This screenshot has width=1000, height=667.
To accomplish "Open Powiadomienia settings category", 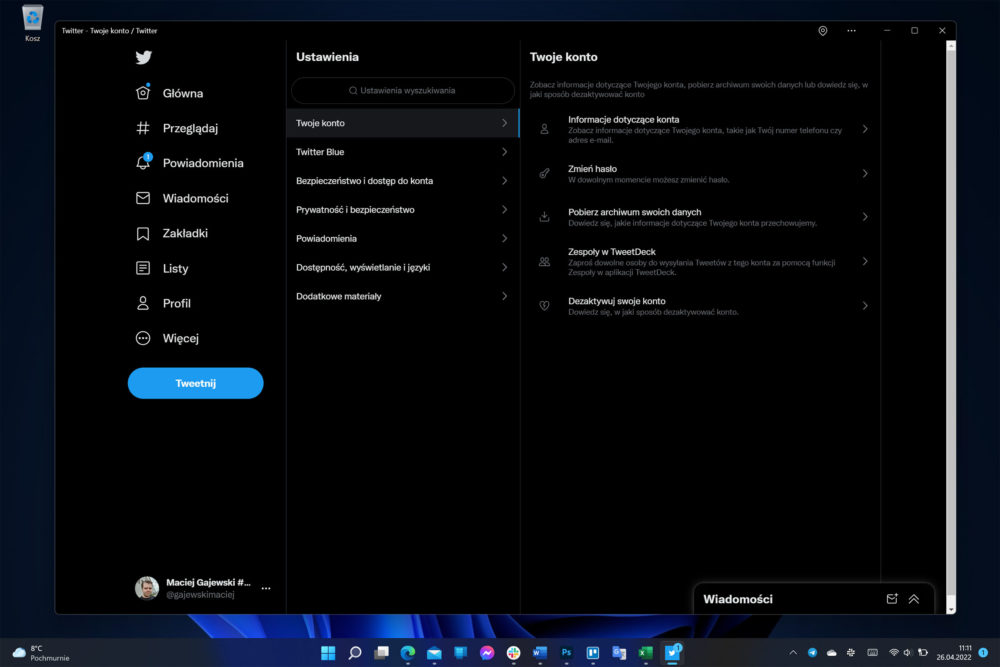I will pyautogui.click(x=403, y=238).
